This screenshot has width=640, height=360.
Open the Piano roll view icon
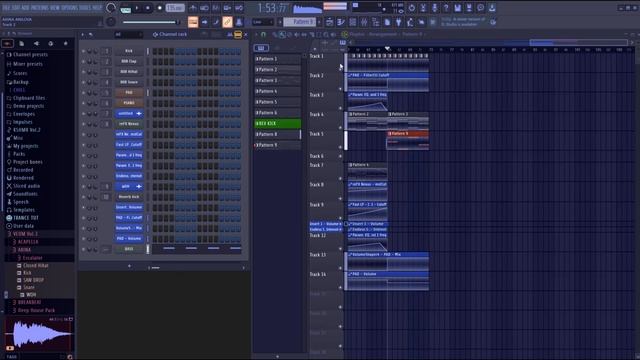point(340,22)
